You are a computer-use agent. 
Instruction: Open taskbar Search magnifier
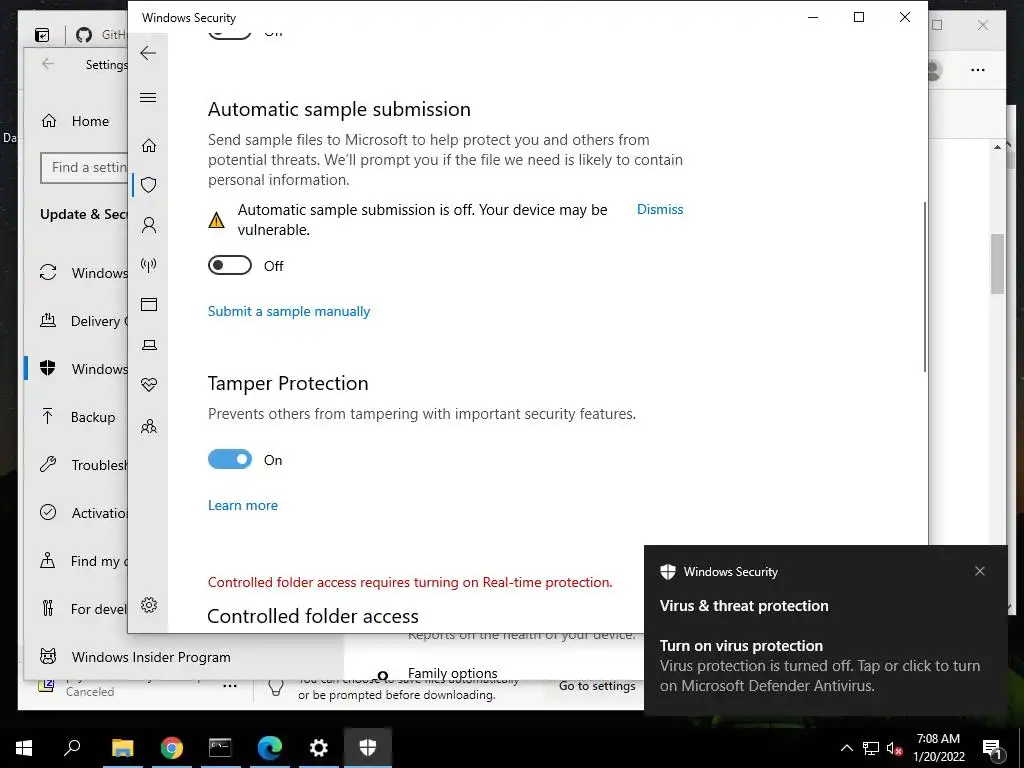(72, 747)
